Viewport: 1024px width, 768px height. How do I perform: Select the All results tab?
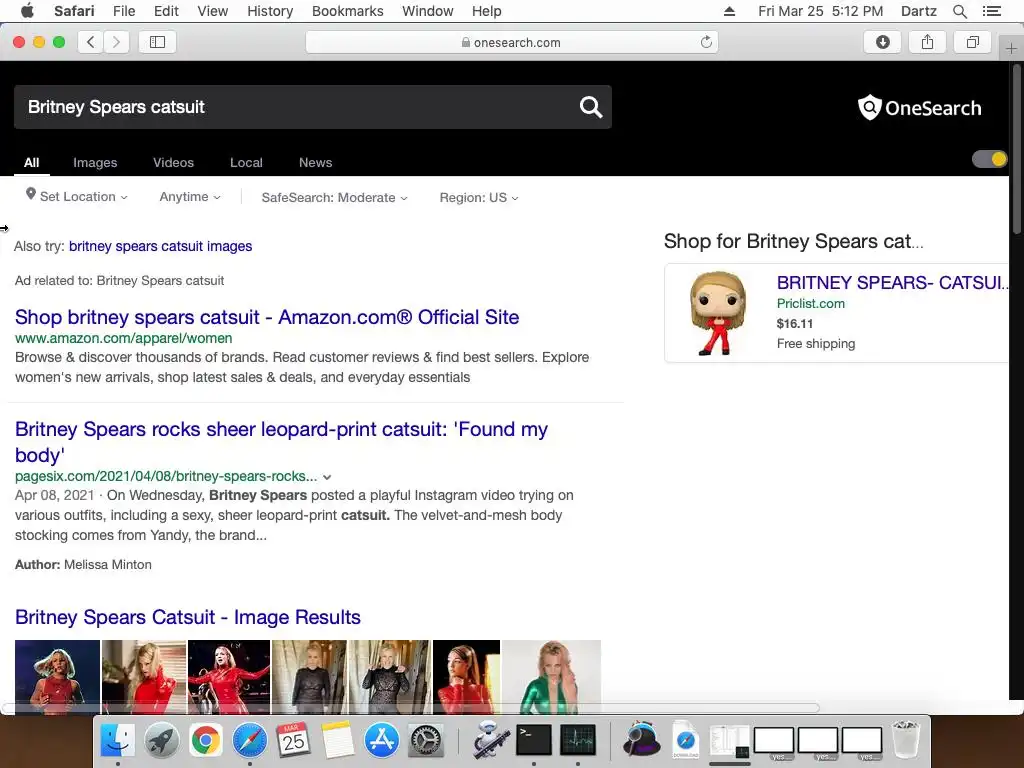[x=31, y=163]
